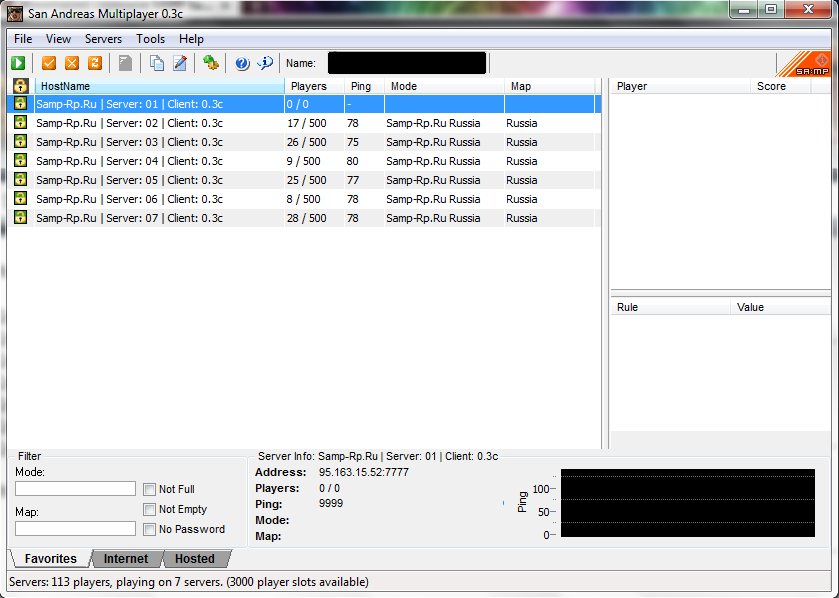The image size is (839, 598).
Task: Click the Value column header
Action: [x=780, y=308]
